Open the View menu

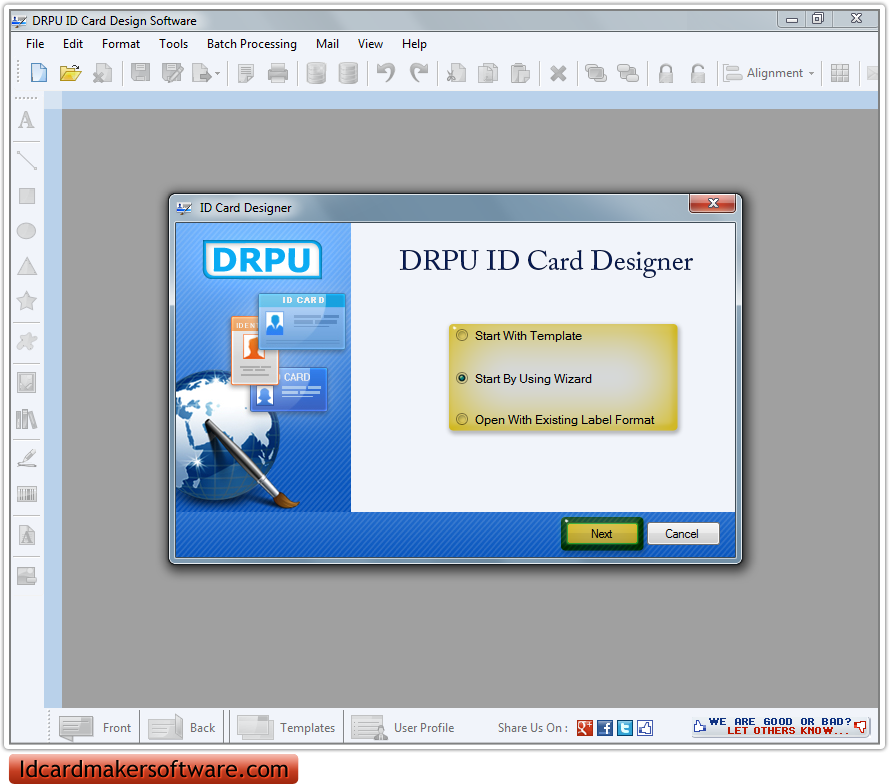click(x=370, y=44)
